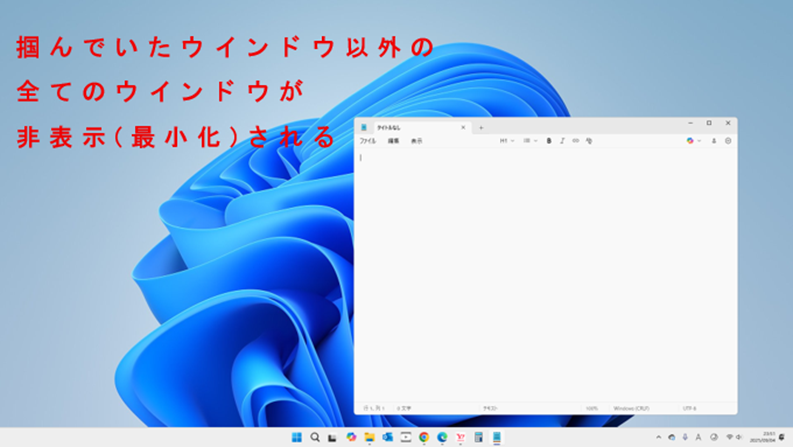The width and height of the screenshot is (793, 447).
Task: Minimize the Notepad window
Action: pyautogui.click(x=690, y=123)
